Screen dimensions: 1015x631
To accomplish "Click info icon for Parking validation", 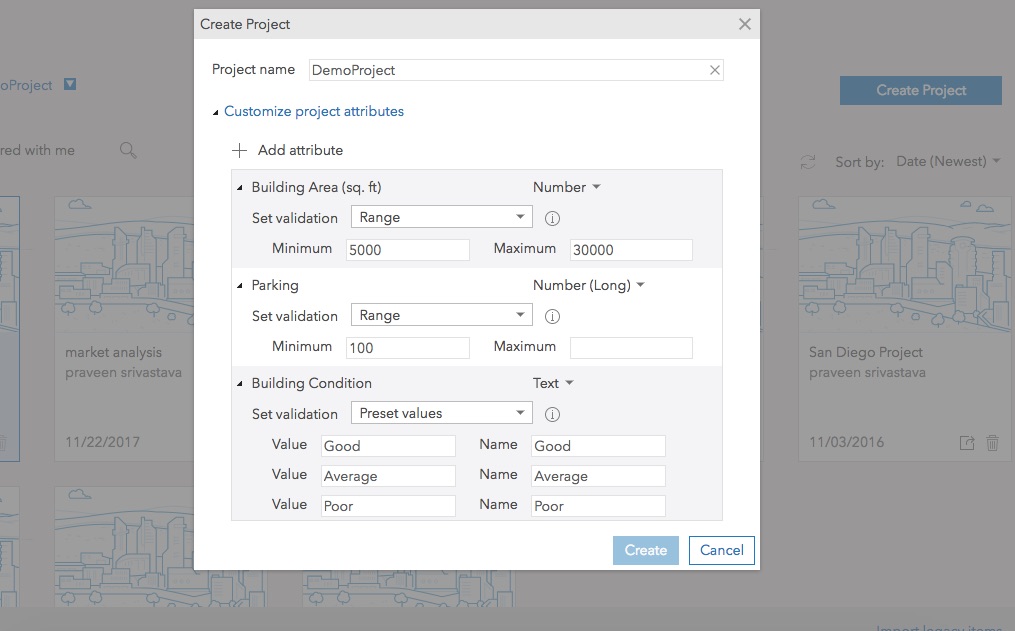I will (552, 316).
